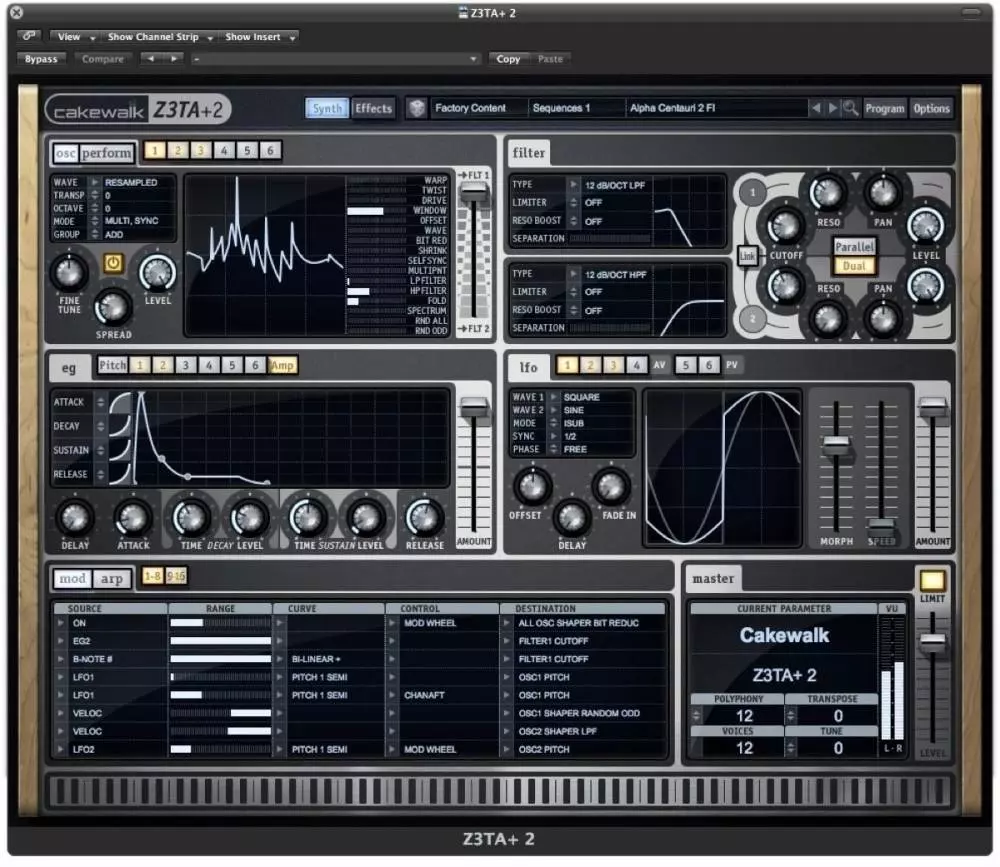The height and width of the screenshot is (867, 1000).
Task: Click the Polyphony value stepper
Action: pos(696,715)
